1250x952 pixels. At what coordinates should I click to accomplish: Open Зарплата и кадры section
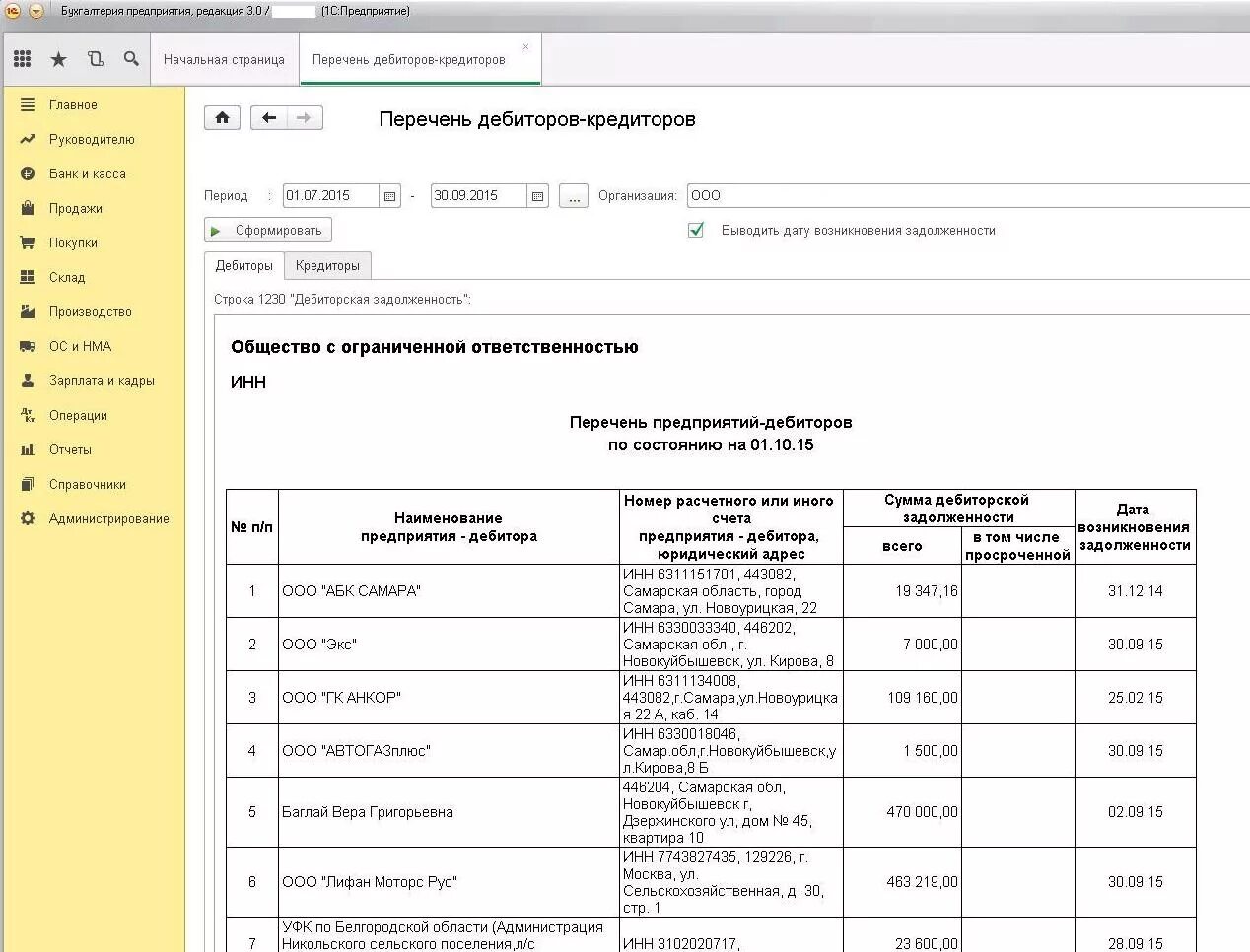(102, 380)
